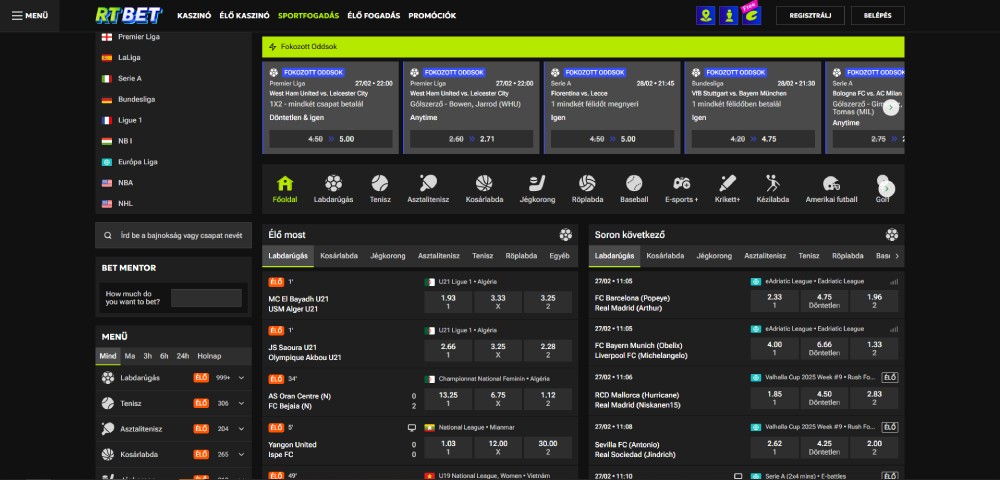Image resolution: width=1000 pixels, height=480 pixels.
Task: Go to Élő Fogadás section
Action: click(374, 16)
